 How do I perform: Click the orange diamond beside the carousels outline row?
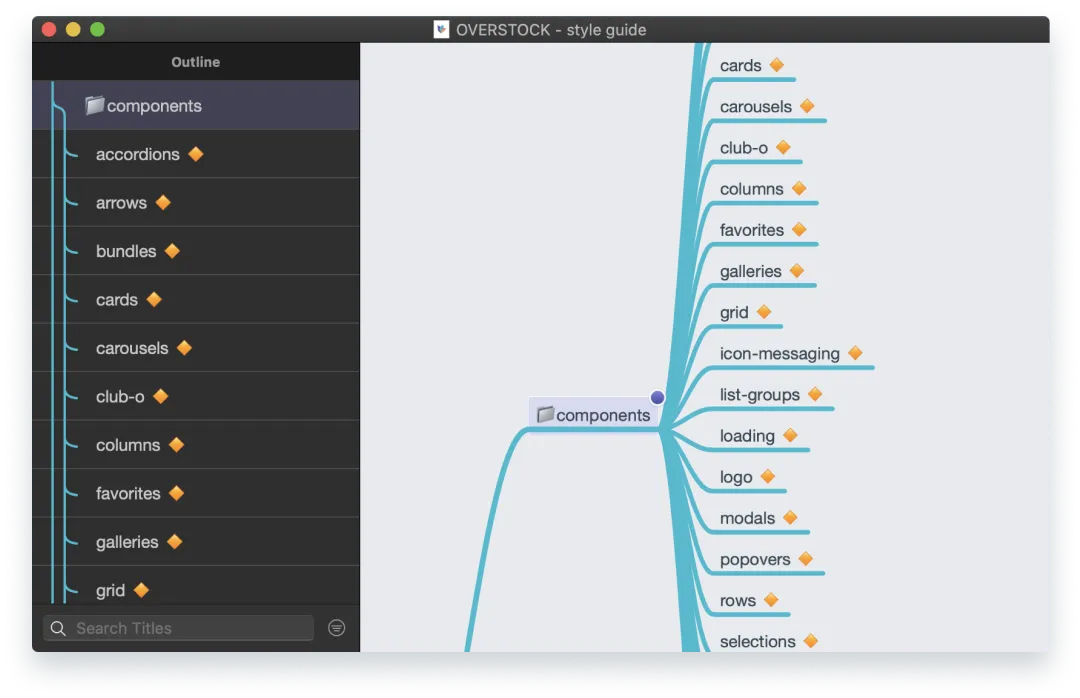pyautogui.click(x=183, y=348)
